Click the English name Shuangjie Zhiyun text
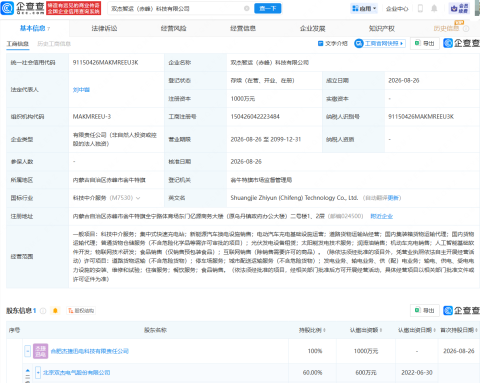The width and height of the screenshot is (480, 383). point(294,198)
